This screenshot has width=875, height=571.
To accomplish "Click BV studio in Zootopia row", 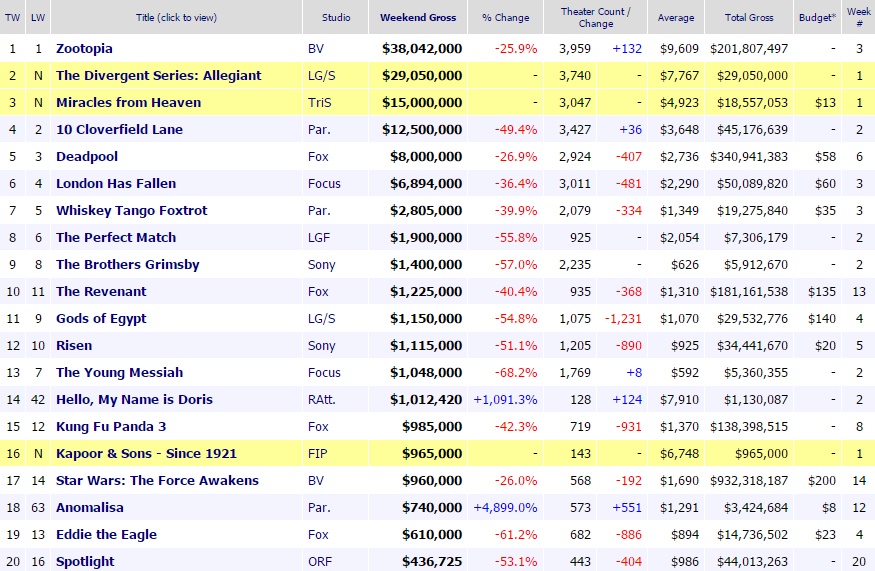I will 316,49.
